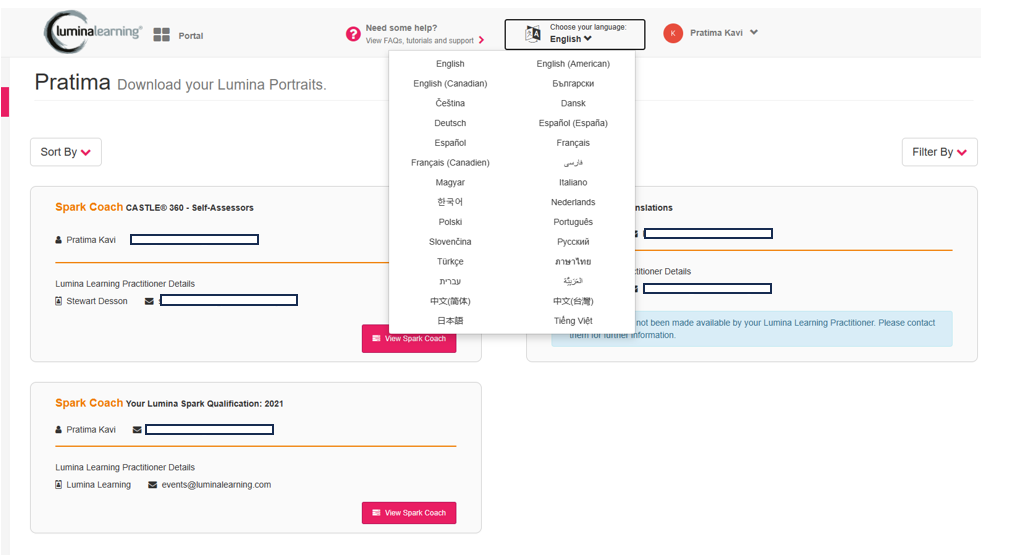
Task: Click Need some help? heading
Action: tap(401, 28)
